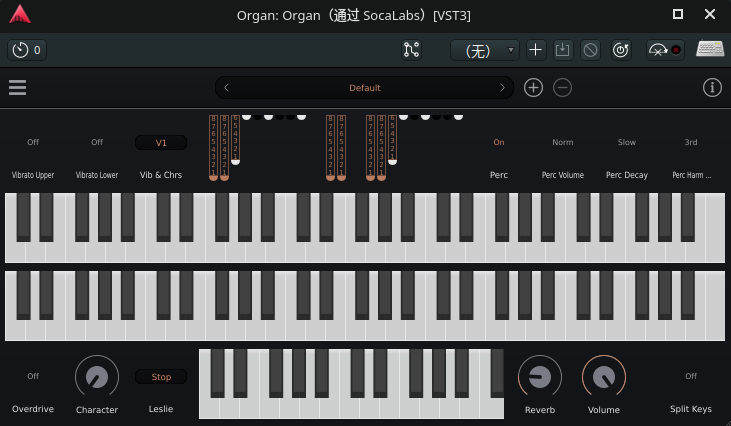
Task: Click the latency clock button showing 0
Action: 27,50
